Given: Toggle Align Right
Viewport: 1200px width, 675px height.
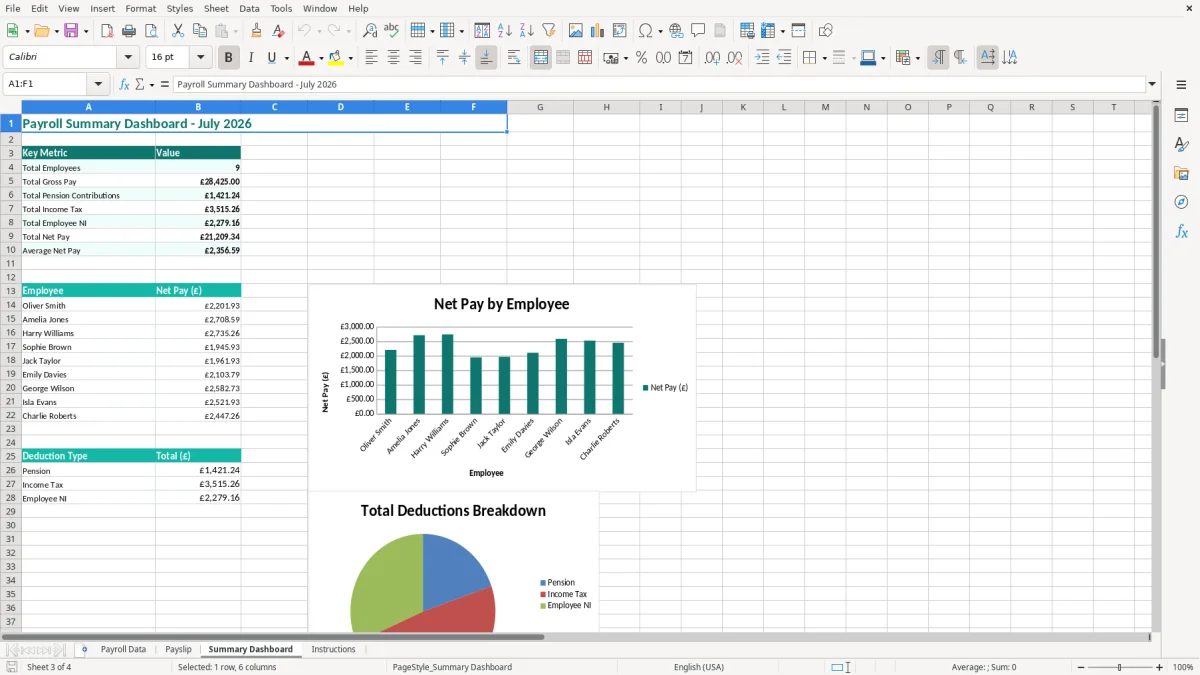Looking at the screenshot, I should pyautogui.click(x=415, y=58).
